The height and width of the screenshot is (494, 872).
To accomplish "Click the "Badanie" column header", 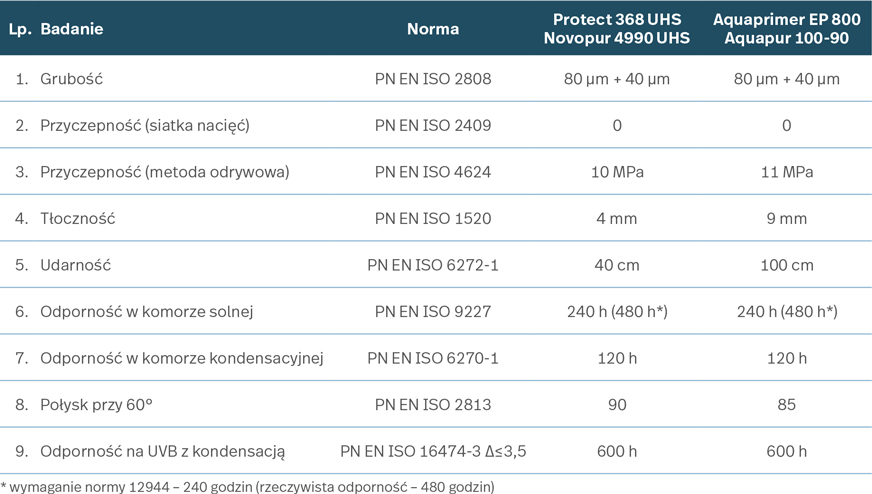I will click(x=71, y=29).
